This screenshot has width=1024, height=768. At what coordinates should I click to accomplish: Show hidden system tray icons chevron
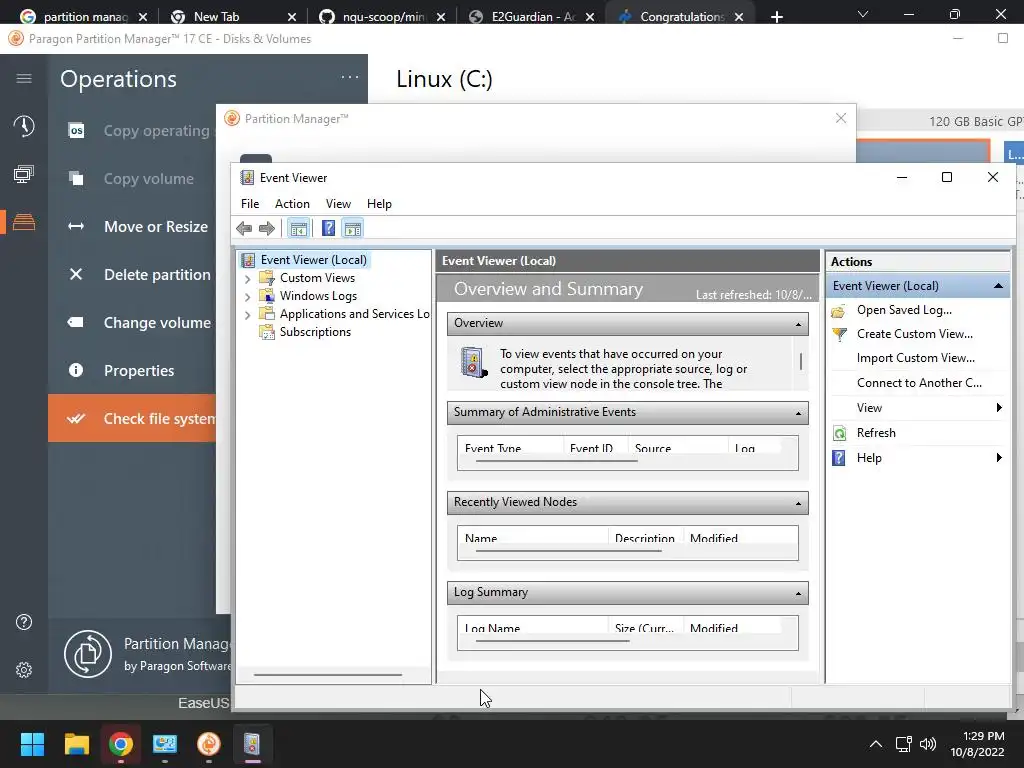(x=876, y=744)
